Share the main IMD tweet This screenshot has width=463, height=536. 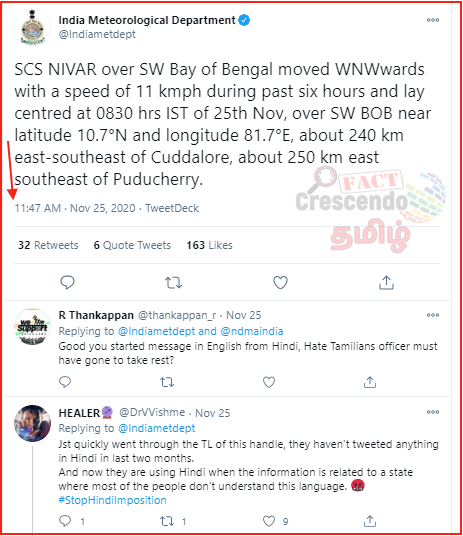pyautogui.click(x=386, y=282)
